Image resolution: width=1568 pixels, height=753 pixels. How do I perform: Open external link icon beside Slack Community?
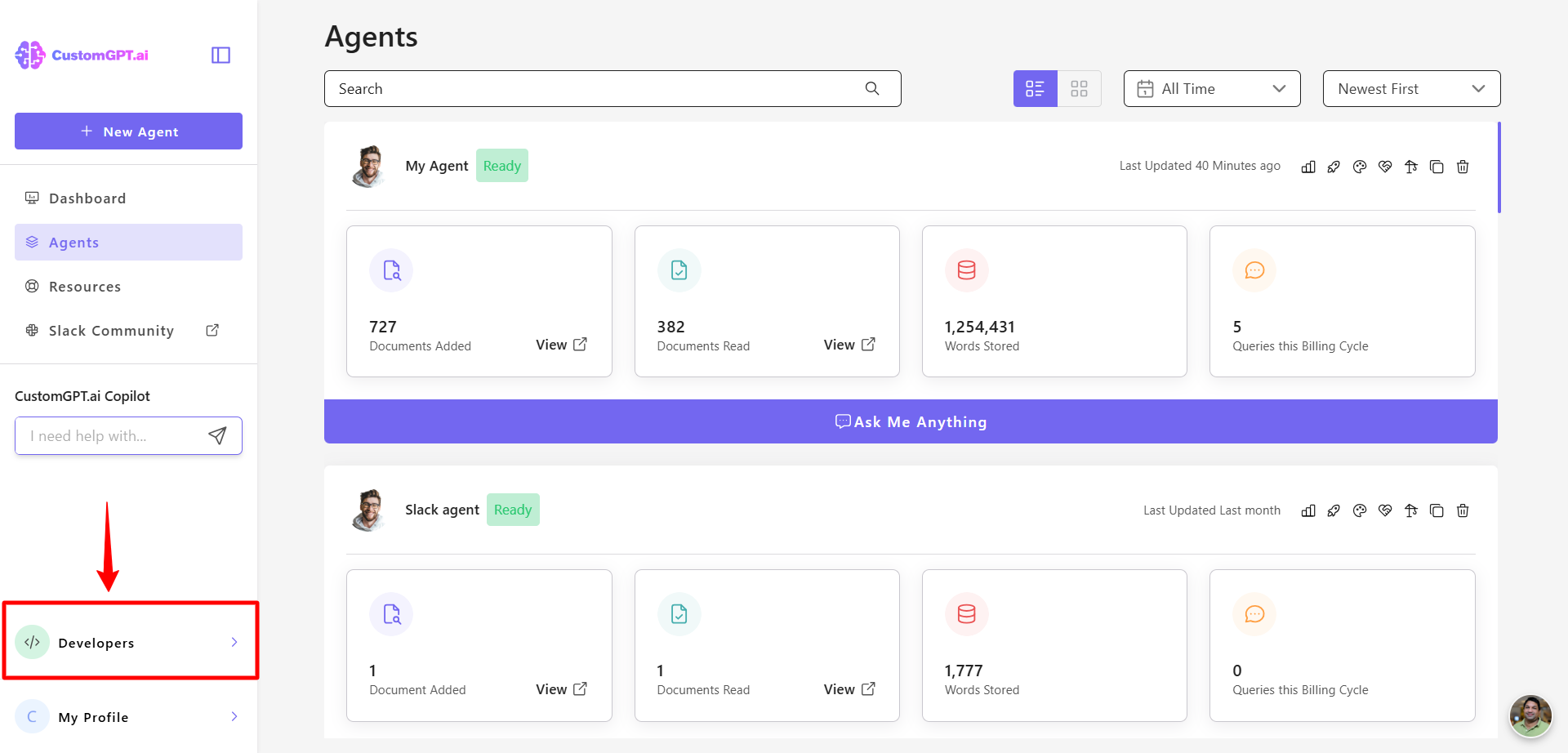(x=212, y=330)
